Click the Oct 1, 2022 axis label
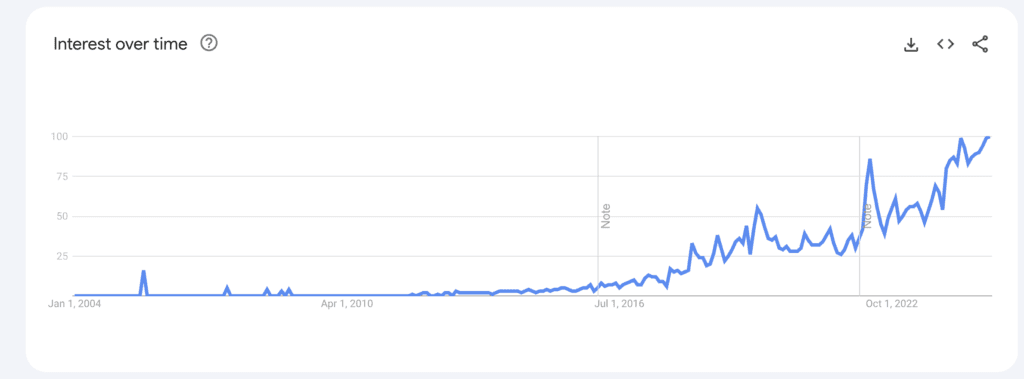Viewport: 1024px width, 379px height. pos(892,304)
